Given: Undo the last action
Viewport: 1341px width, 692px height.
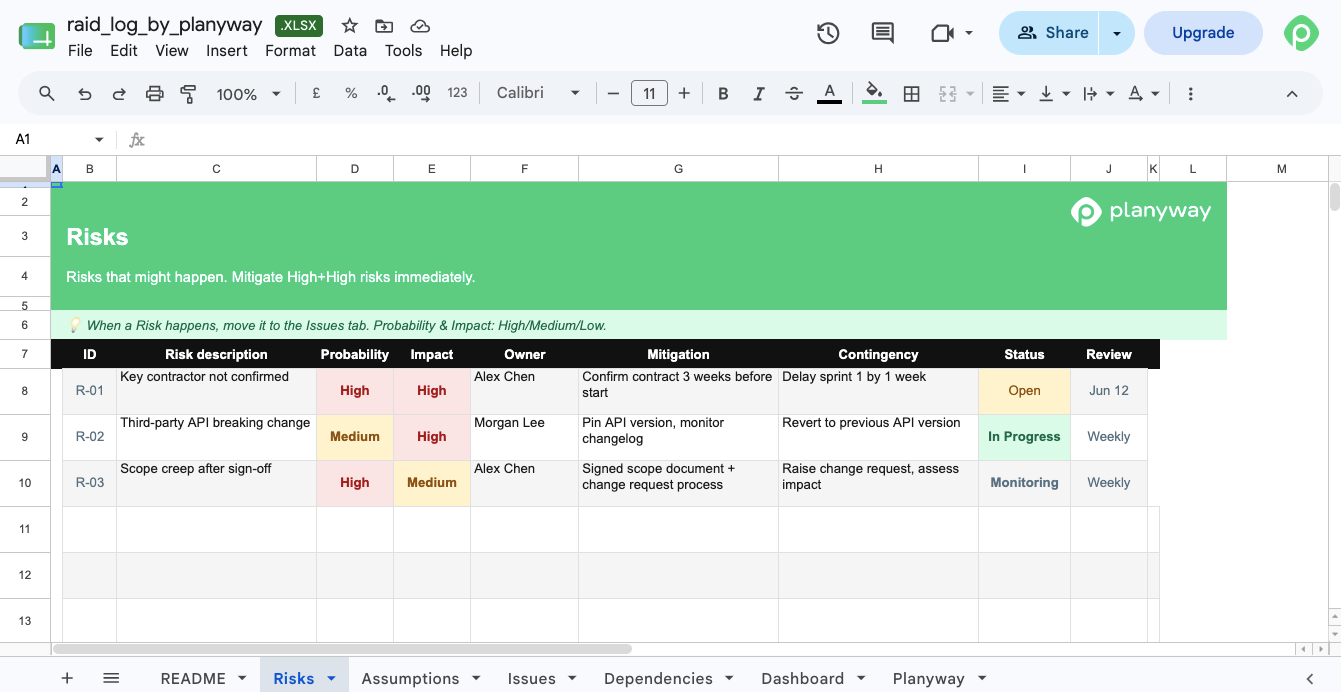Looking at the screenshot, I should pyautogui.click(x=85, y=93).
